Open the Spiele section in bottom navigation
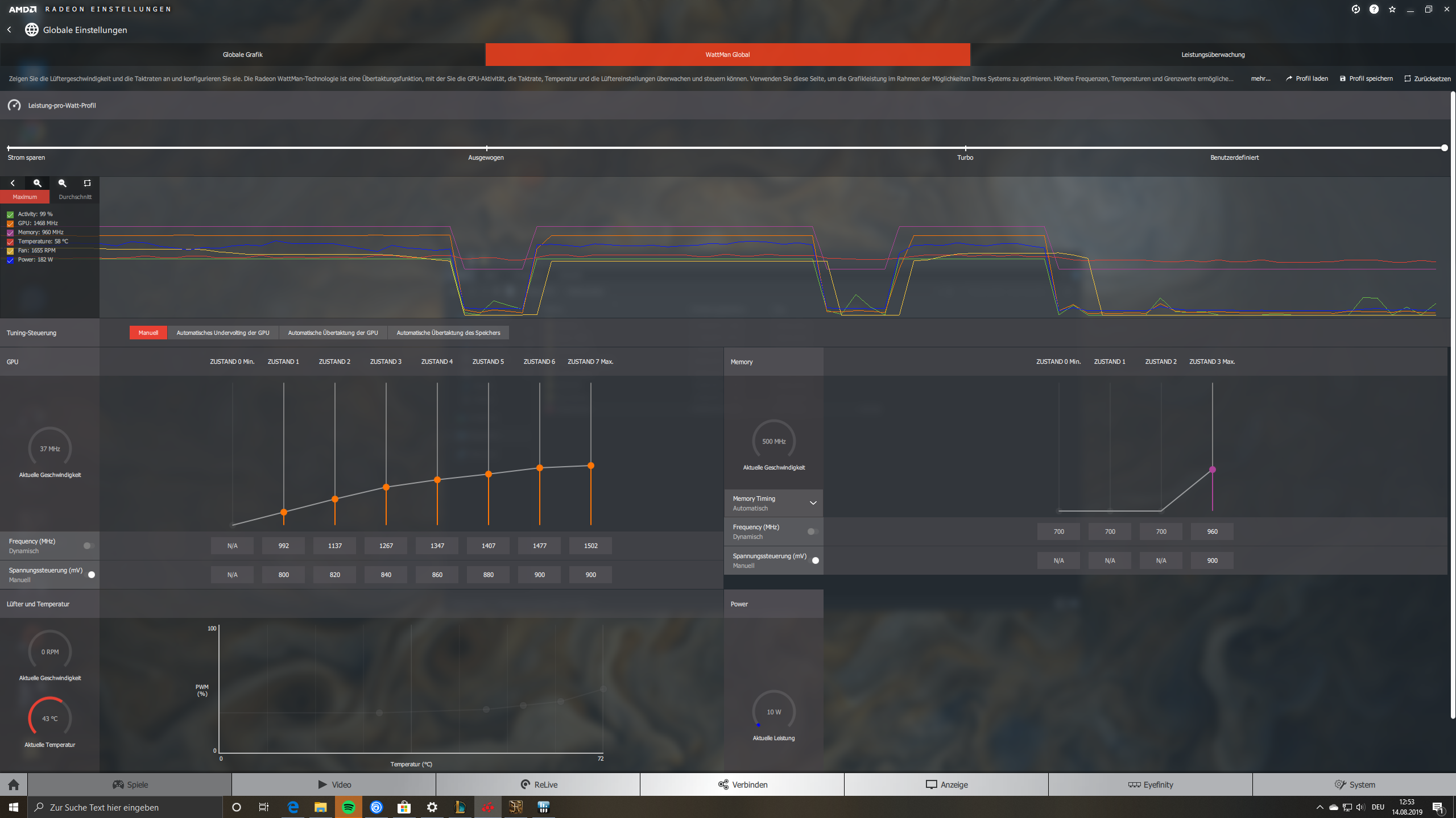The image size is (1456, 818). (130, 784)
